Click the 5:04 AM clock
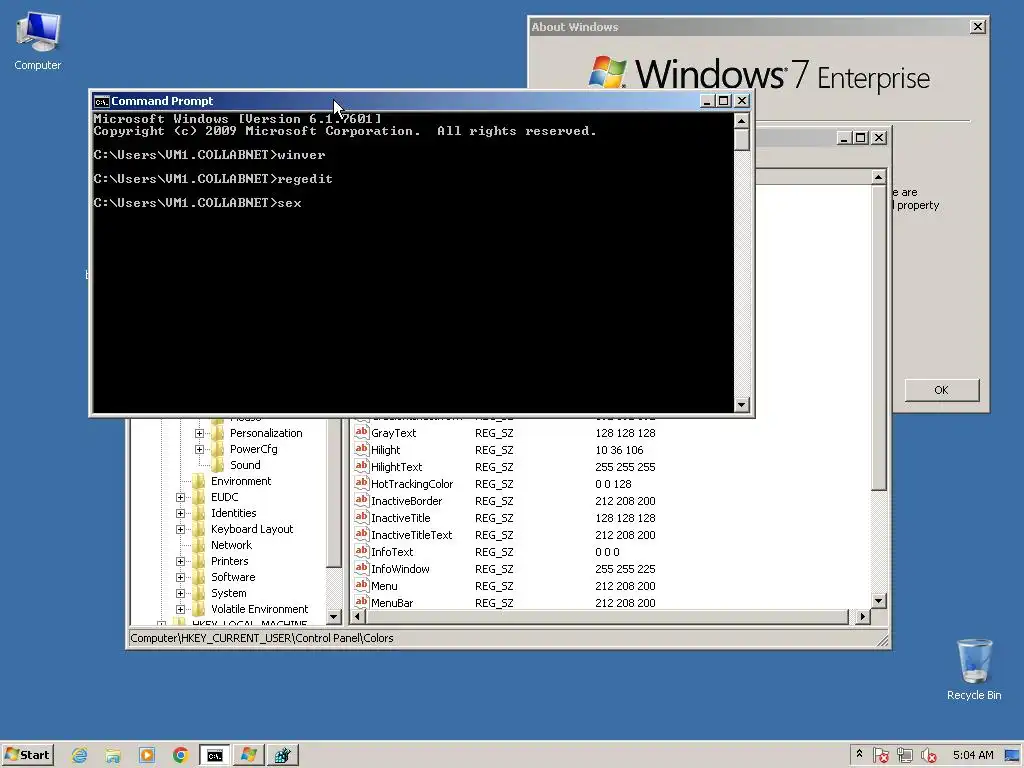The width and height of the screenshot is (1024, 768). point(973,756)
